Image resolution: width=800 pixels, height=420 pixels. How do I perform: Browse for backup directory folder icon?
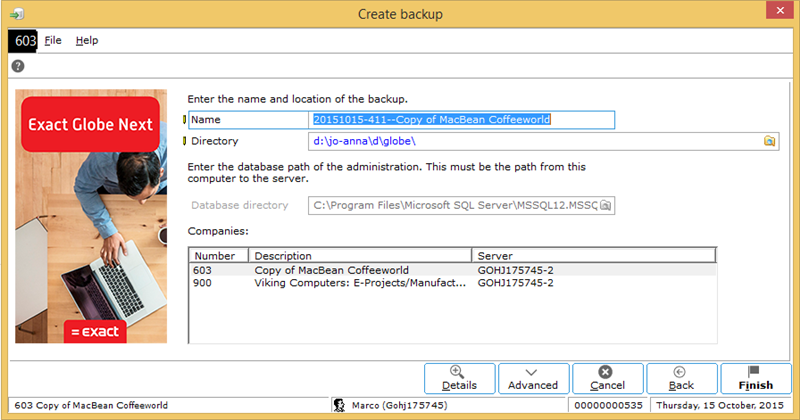(769, 141)
